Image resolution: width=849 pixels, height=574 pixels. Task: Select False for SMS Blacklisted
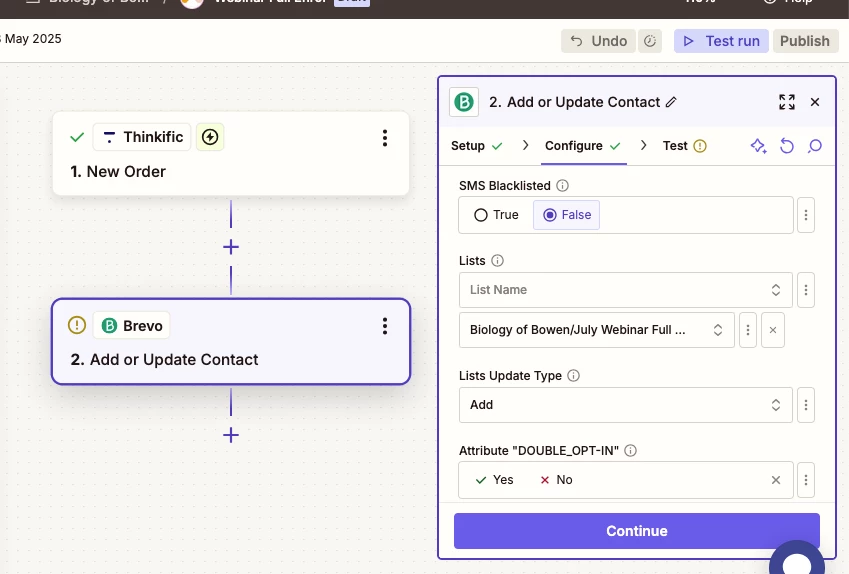coord(566,215)
